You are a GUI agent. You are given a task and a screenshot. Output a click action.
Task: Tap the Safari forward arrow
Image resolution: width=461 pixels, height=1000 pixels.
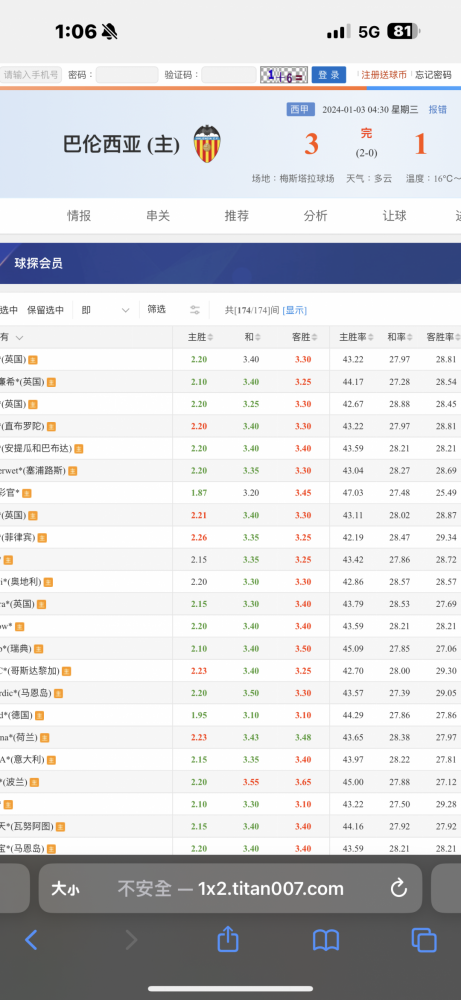[131, 939]
